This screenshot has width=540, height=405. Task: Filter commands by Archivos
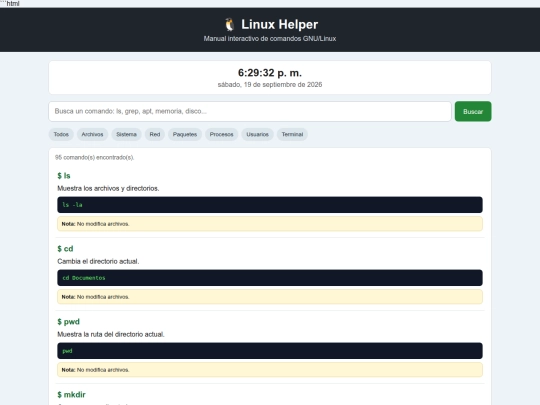(x=92, y=134)
